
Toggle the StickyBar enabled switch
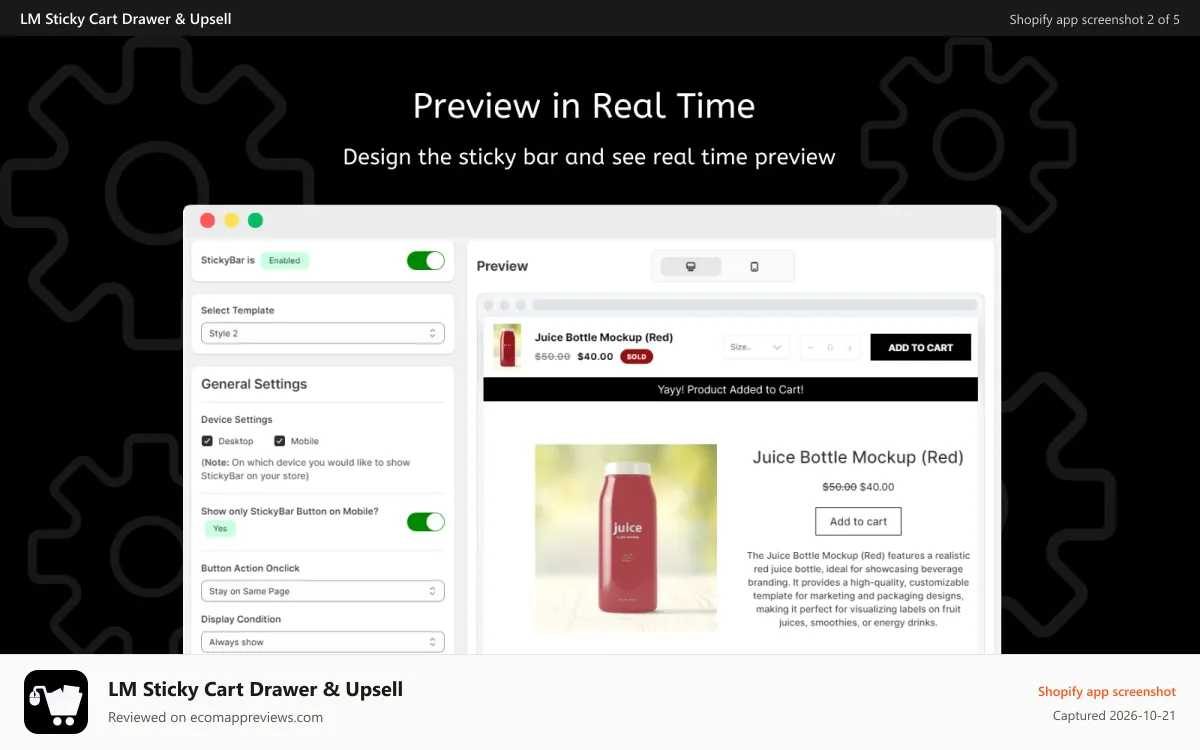coord(426,260)
